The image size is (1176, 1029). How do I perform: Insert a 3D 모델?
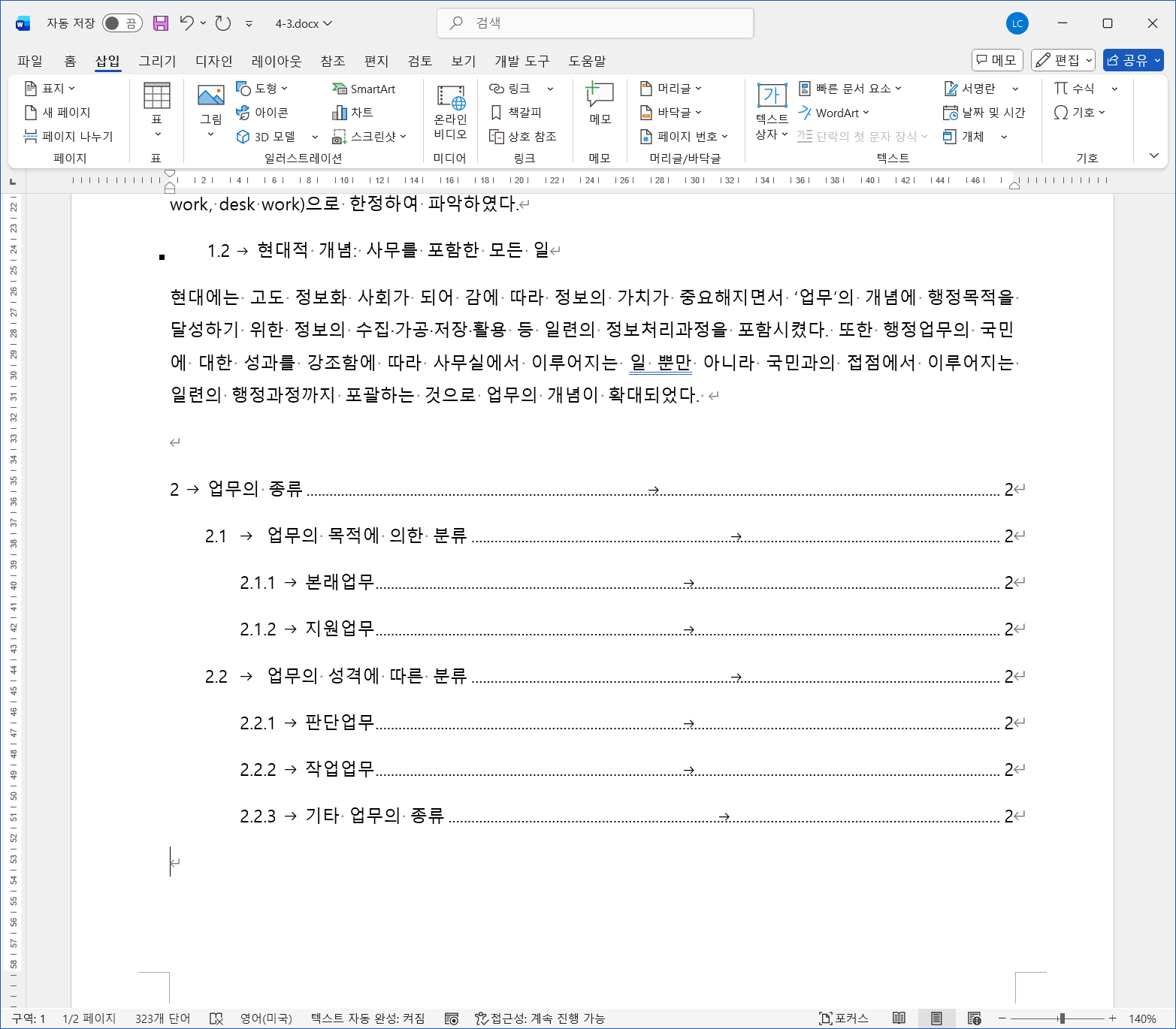point(266,137)
